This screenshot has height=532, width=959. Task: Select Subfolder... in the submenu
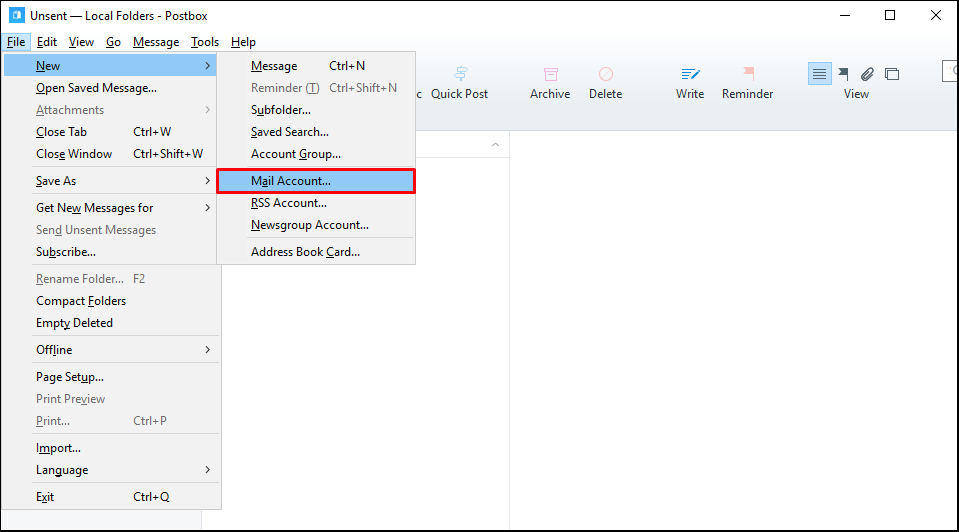316,110
